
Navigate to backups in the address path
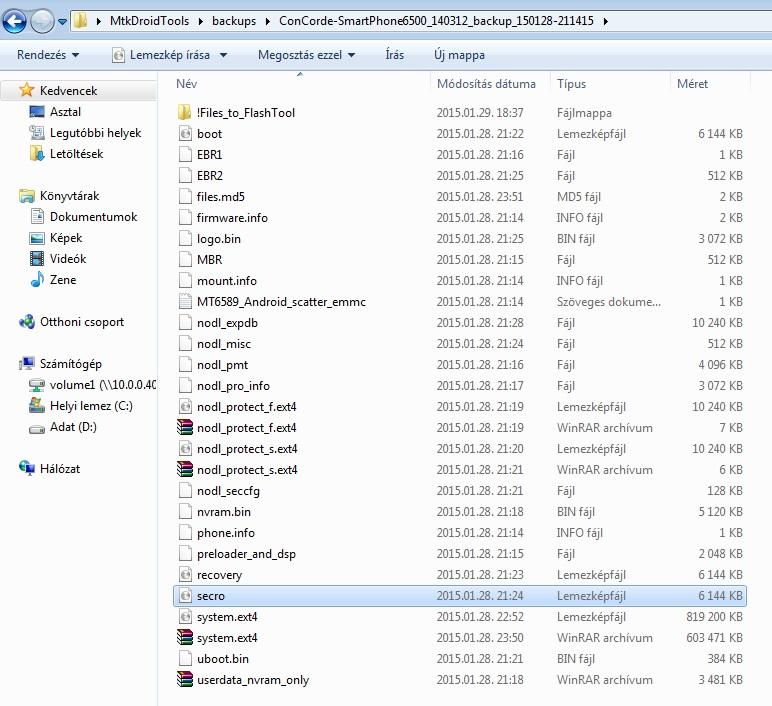pos(234,21)
